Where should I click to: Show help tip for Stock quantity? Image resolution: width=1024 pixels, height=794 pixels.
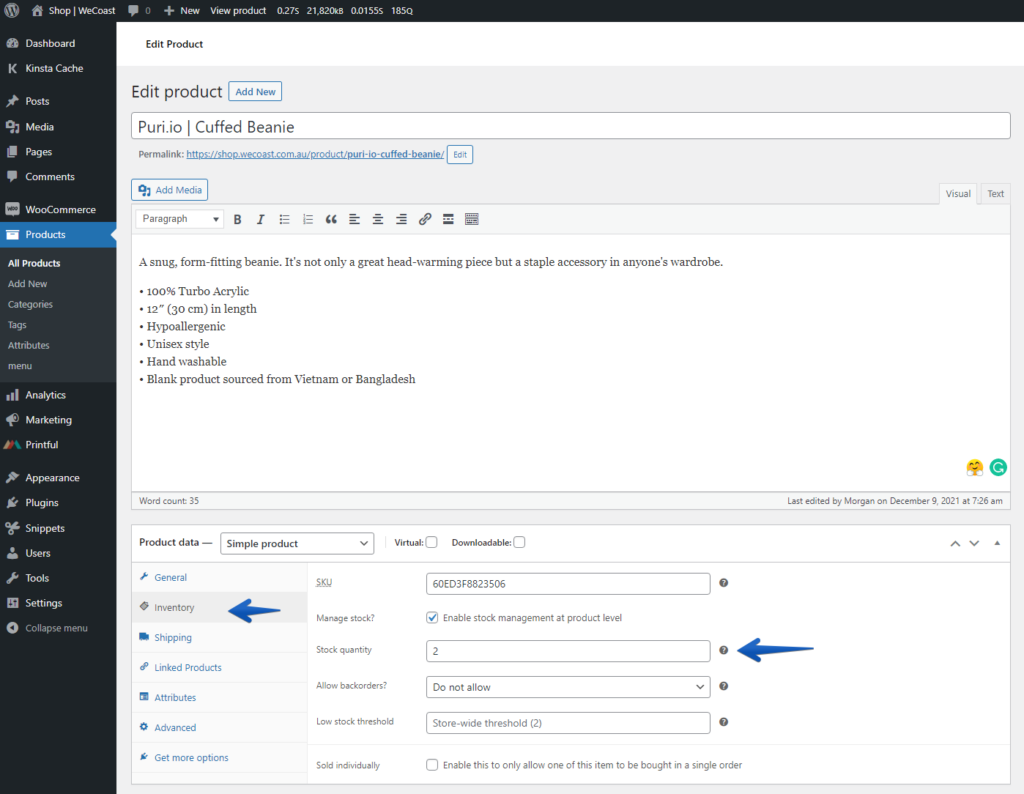click(x=724, y=650)
